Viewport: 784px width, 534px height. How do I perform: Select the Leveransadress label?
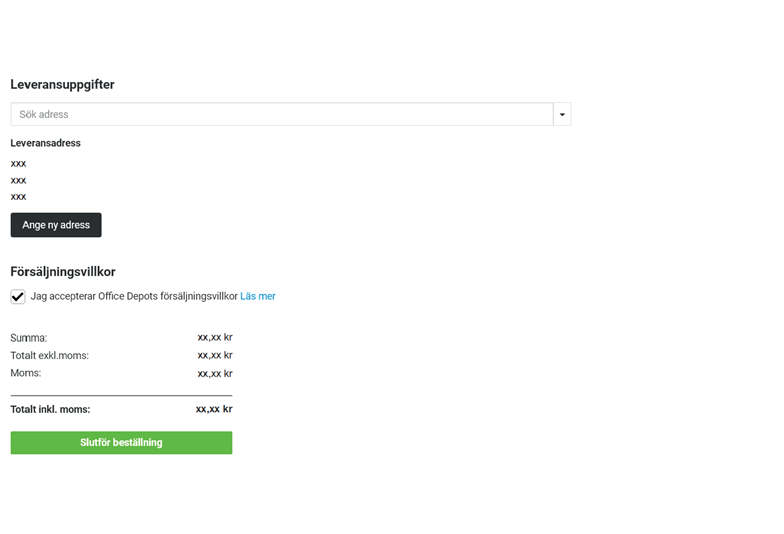46,143
